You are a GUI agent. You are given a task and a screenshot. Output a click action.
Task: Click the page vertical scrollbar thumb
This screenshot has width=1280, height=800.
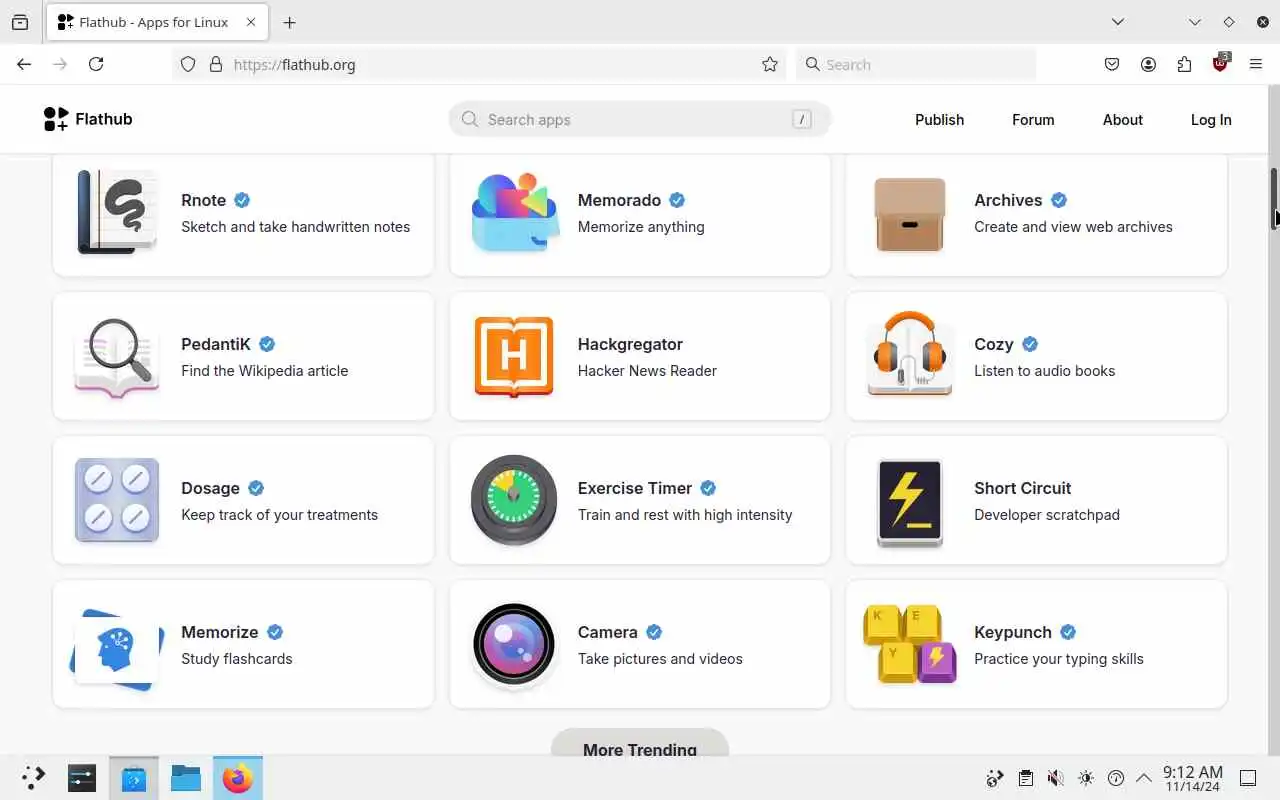1274,198
